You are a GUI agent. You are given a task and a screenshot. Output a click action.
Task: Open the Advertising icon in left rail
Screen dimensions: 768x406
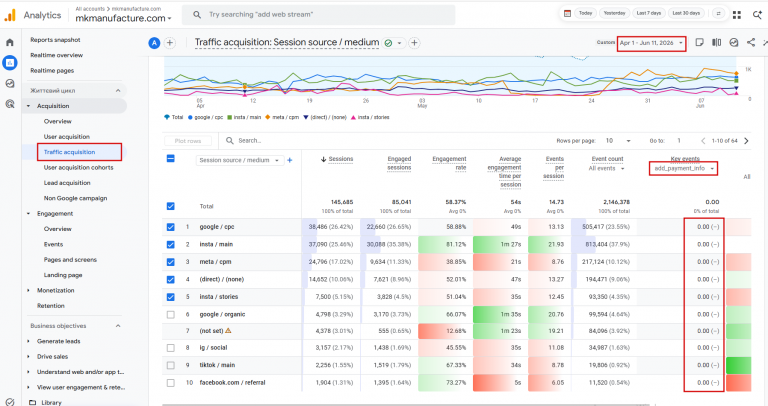click(10, 103)
